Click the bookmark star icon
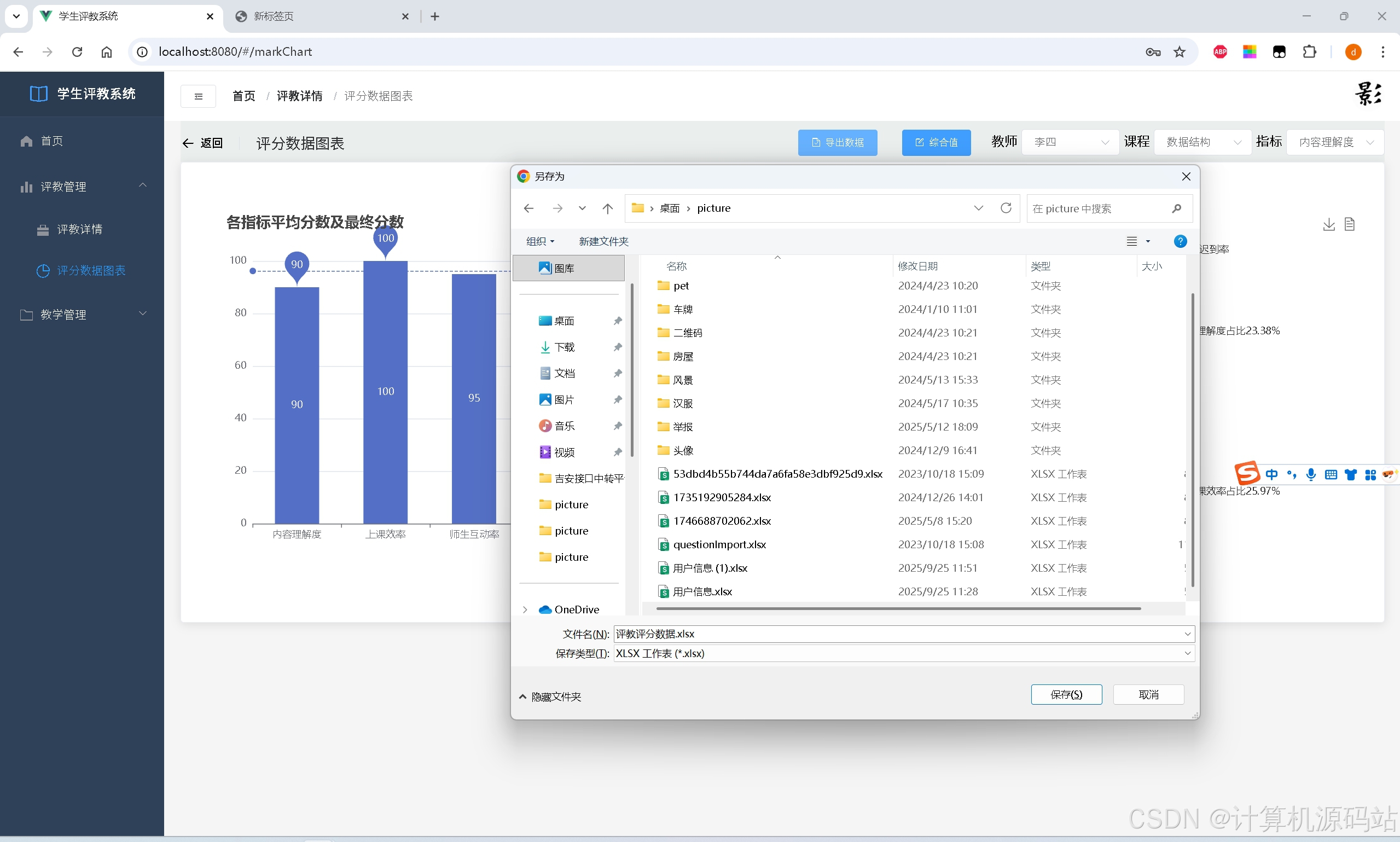The width and height of the screenshot is (1400, 842). point(1180,51)
